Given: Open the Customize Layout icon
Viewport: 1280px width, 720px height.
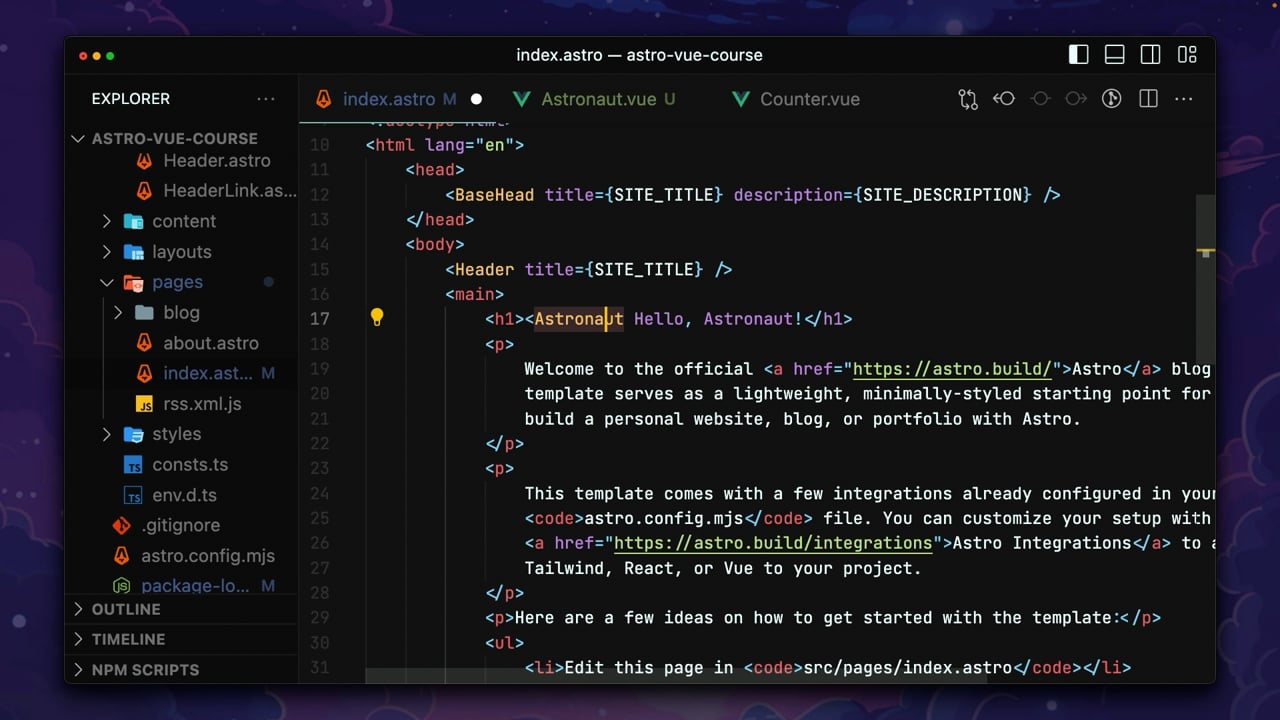Looking at the screenshot, I should (x=1187, y=55).
